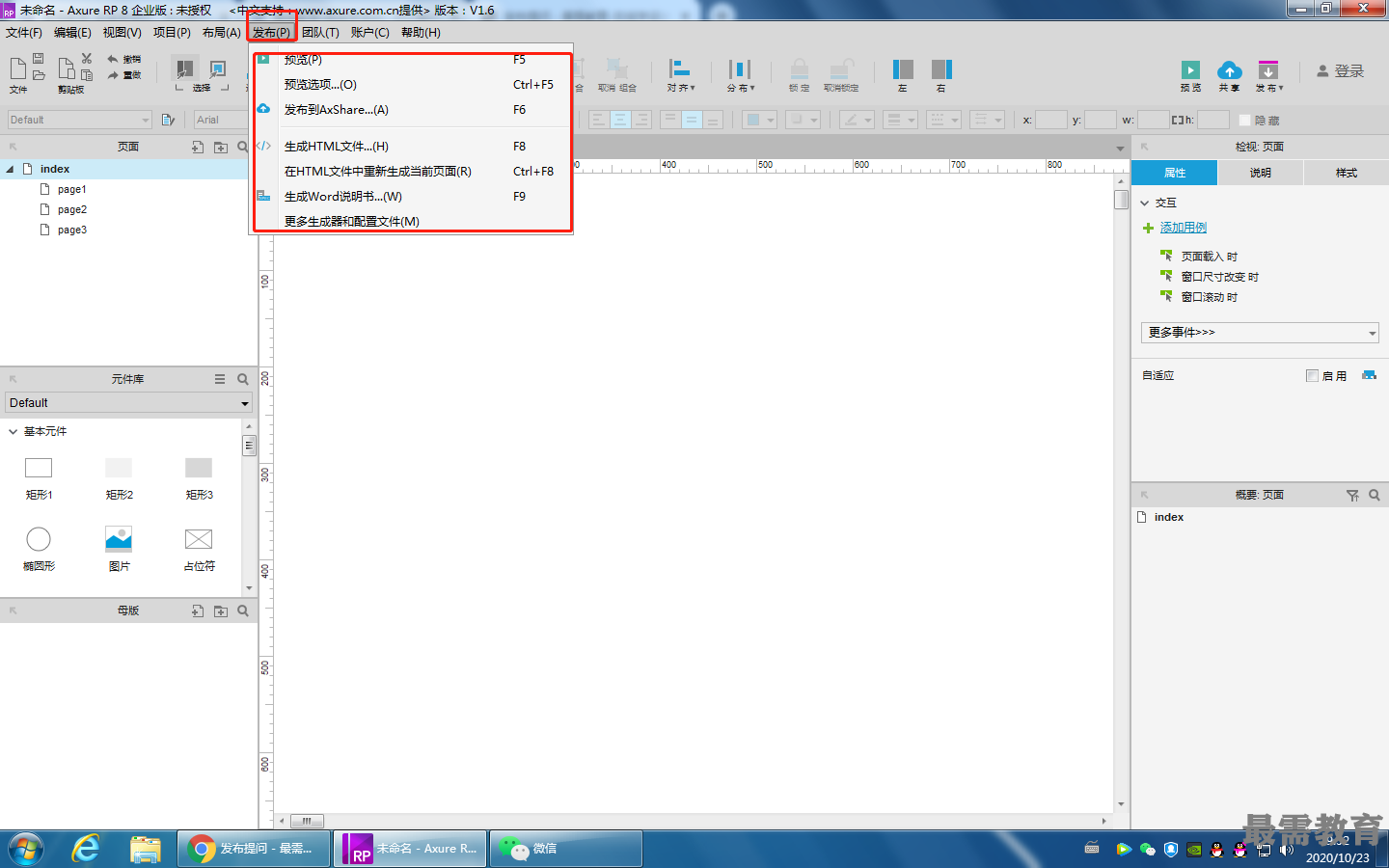Select the Image widget
1389x868 pixels.
(119, 547)
